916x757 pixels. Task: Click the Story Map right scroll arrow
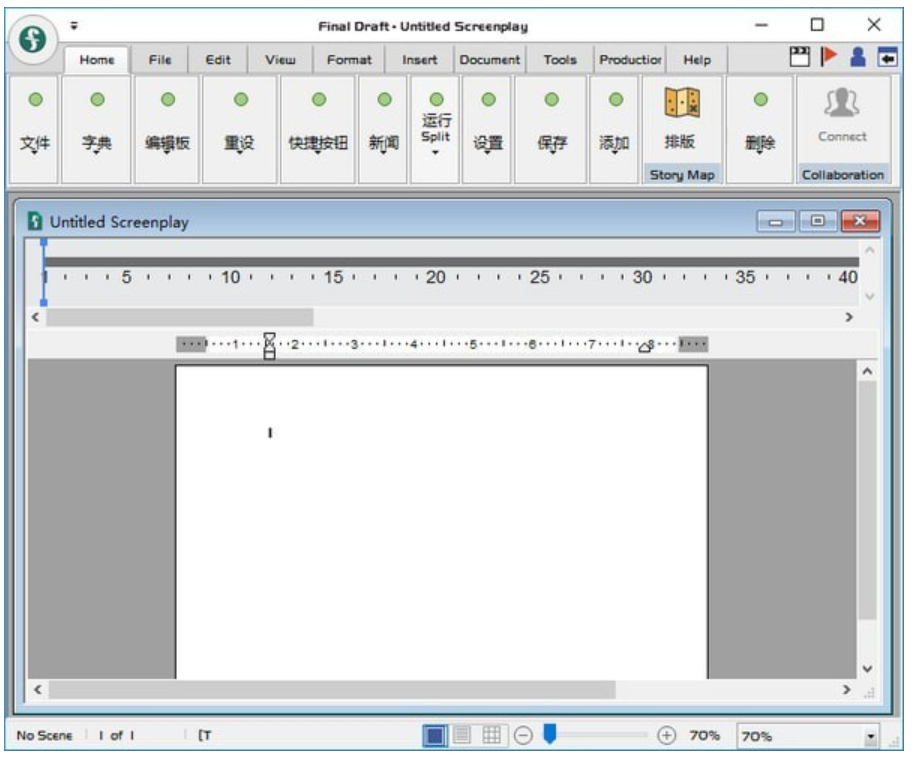(x=849, y=317)
